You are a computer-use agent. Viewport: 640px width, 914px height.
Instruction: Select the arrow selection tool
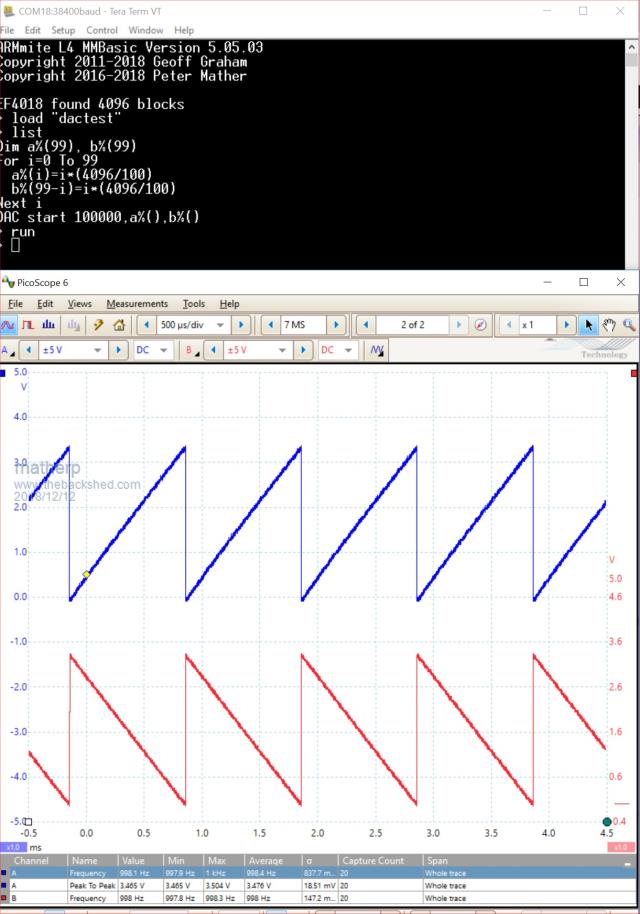(x=589, y=325)
